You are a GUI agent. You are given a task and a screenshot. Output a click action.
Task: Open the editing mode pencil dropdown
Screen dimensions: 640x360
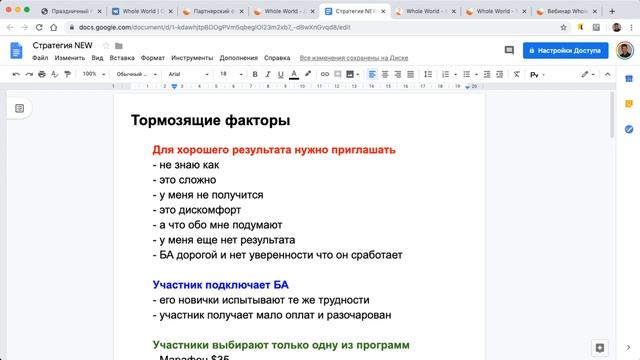pyautogui.click(x=588, y=74)
